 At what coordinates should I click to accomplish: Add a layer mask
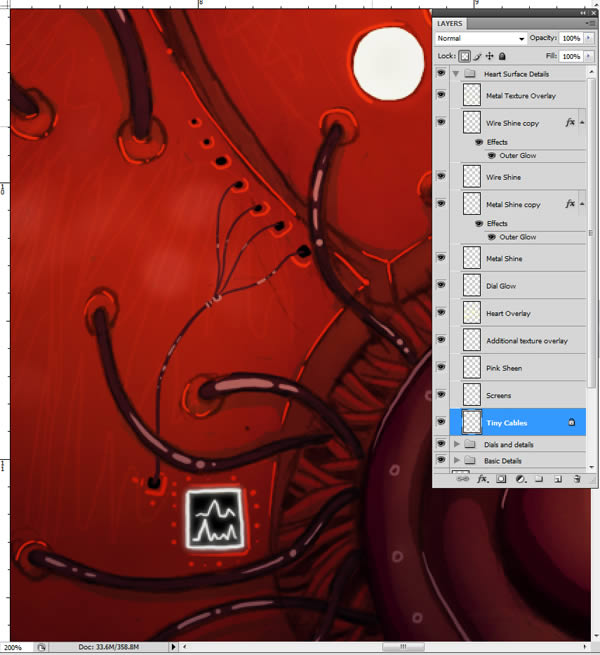[x=501, y=479]
